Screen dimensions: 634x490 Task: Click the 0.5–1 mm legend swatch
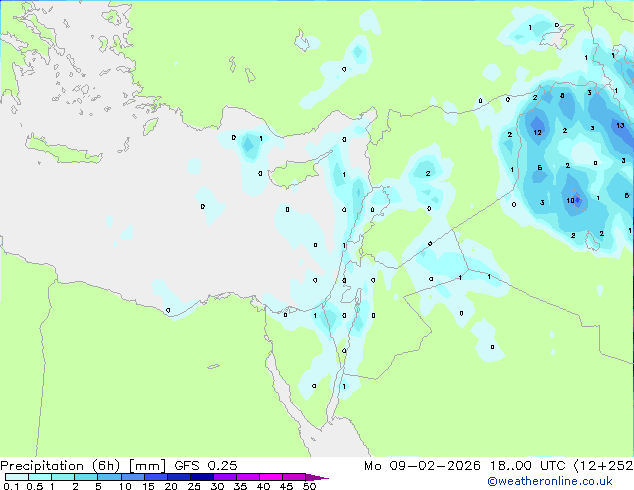[40, 477]
